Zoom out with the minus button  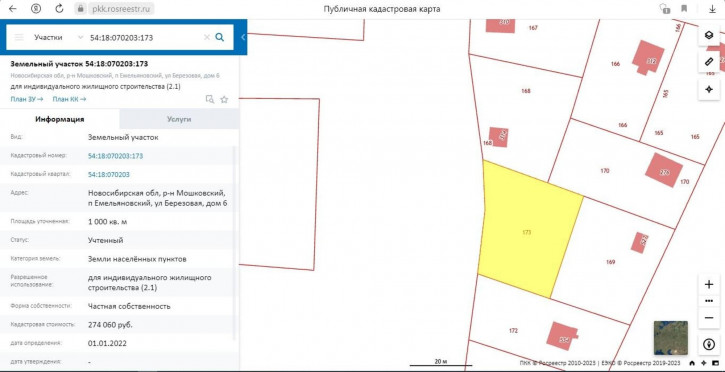pyautogui.click(x=709, y=318)
